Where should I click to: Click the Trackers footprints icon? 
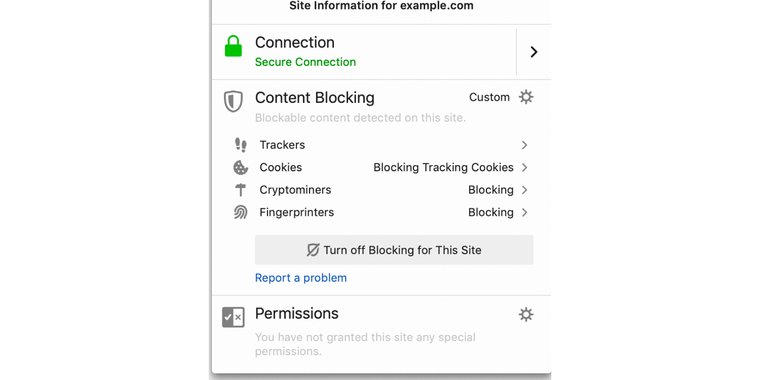(x=240, y=145)
